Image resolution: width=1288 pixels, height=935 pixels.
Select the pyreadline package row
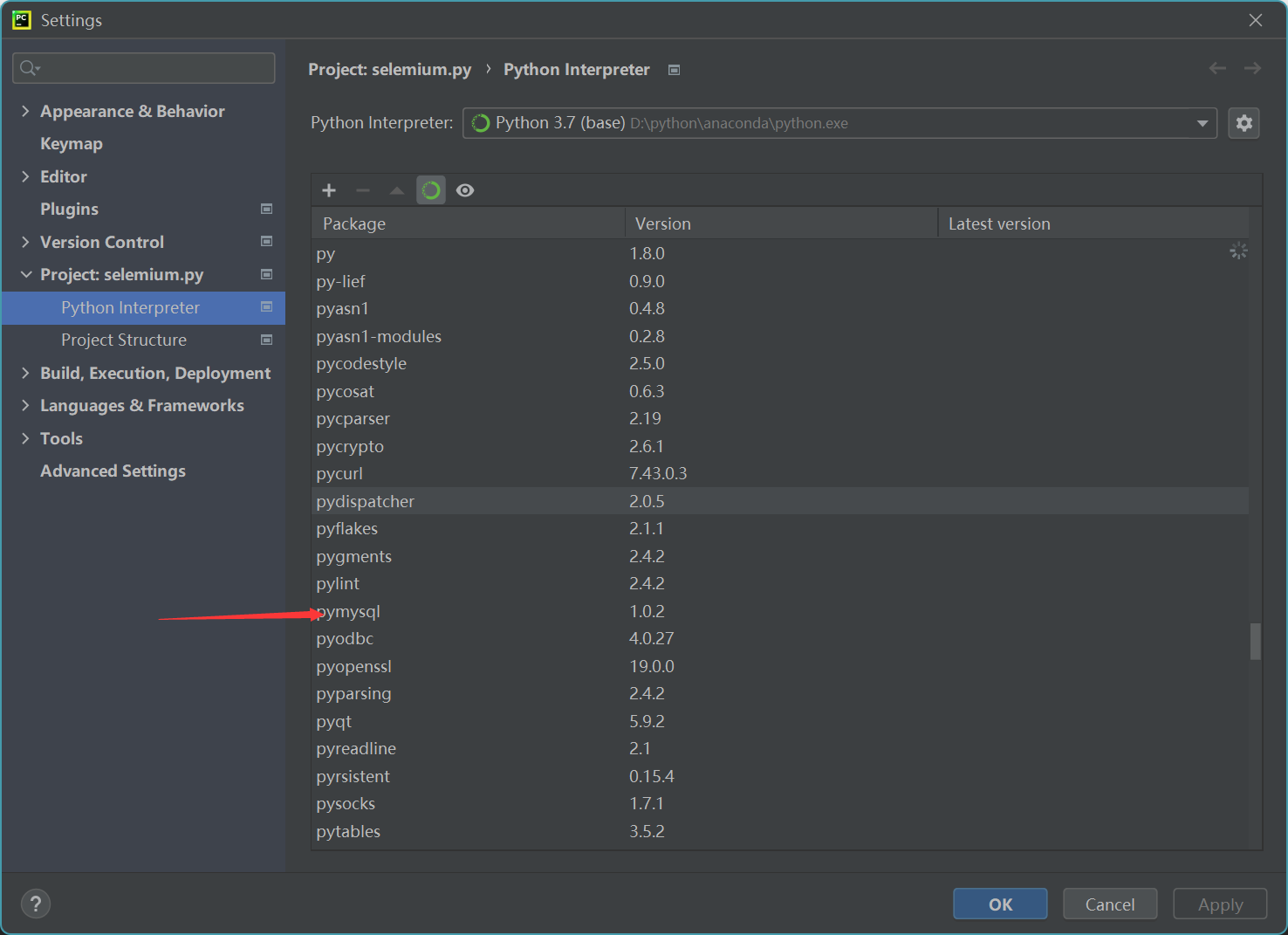tap(780, 748)
